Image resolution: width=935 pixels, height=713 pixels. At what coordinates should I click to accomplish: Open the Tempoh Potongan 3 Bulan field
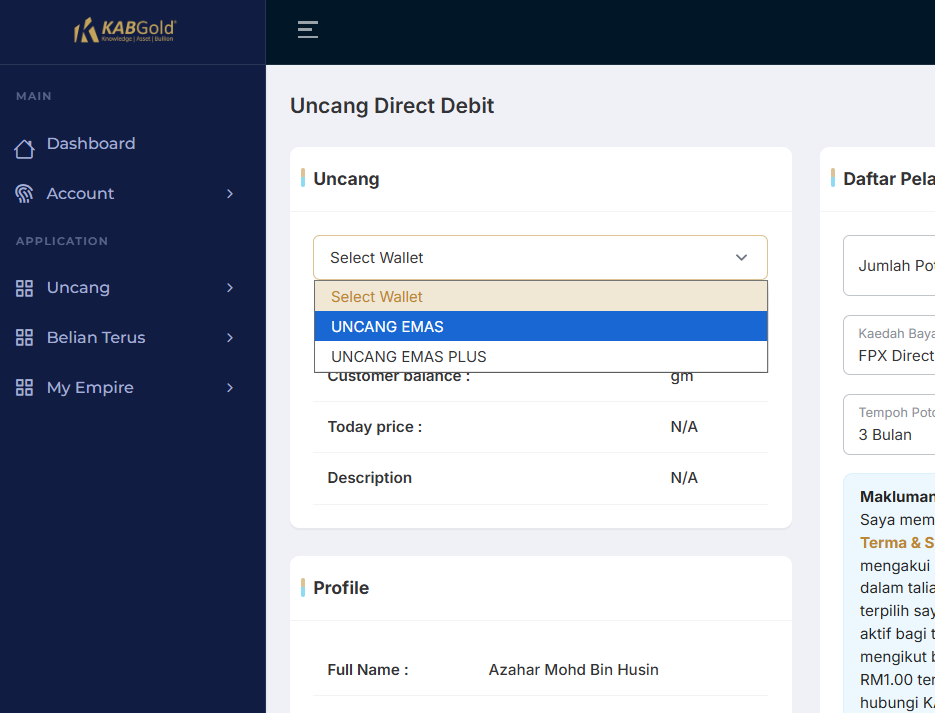(x=889, y=424)
